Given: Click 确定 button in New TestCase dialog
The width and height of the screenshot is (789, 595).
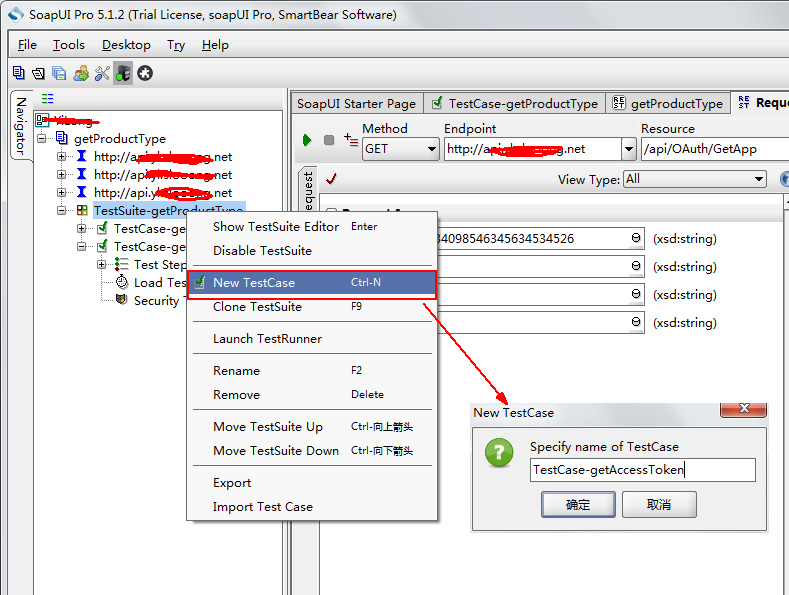Looking at the screenshot, I should point(578,504).
